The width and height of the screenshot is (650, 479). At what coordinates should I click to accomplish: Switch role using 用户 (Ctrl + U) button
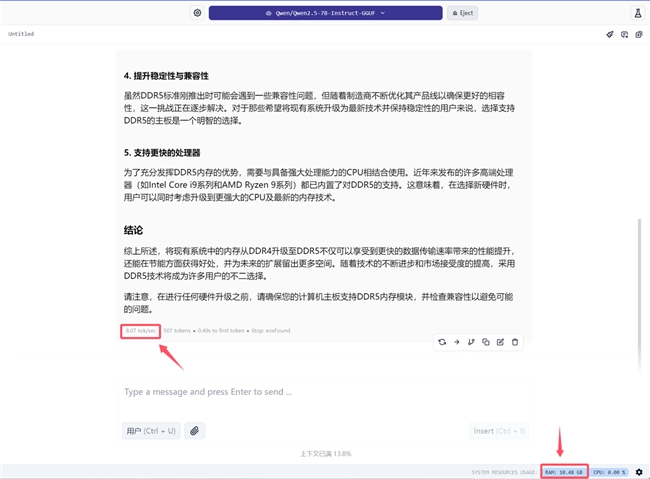(x=151, y=431)
